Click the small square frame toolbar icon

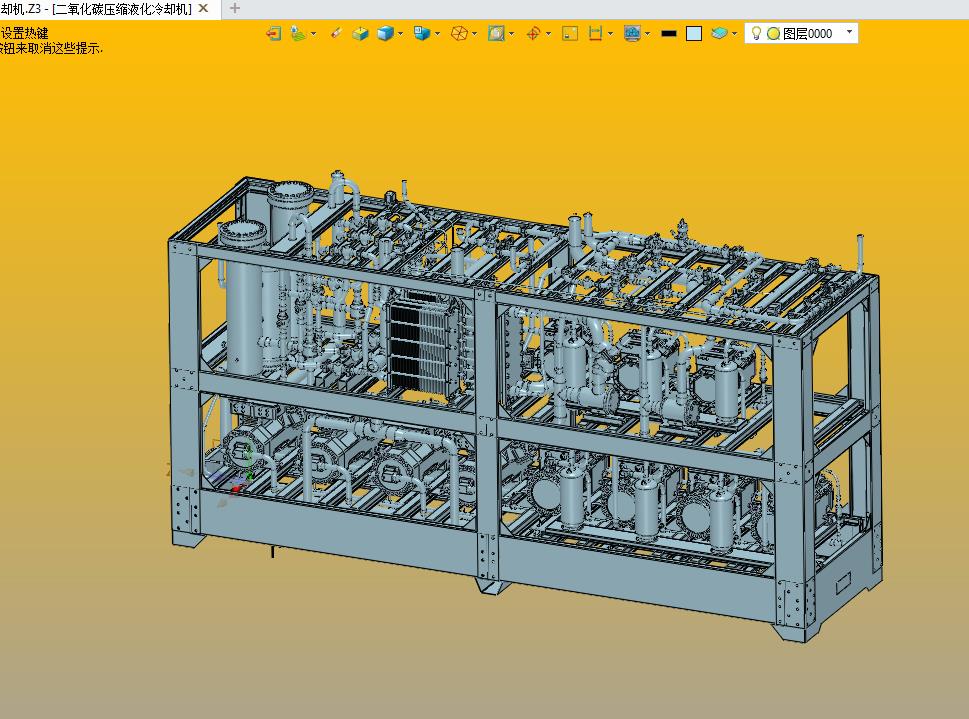coord(570,33)
